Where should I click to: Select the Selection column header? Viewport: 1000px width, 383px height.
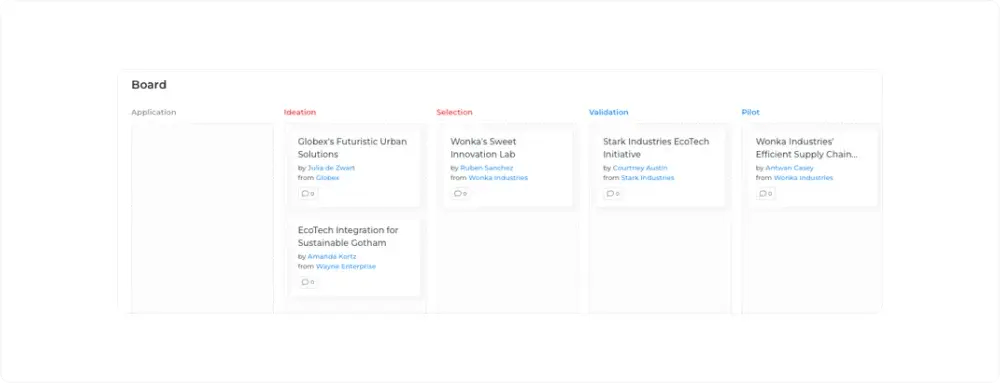coord(454,112)
